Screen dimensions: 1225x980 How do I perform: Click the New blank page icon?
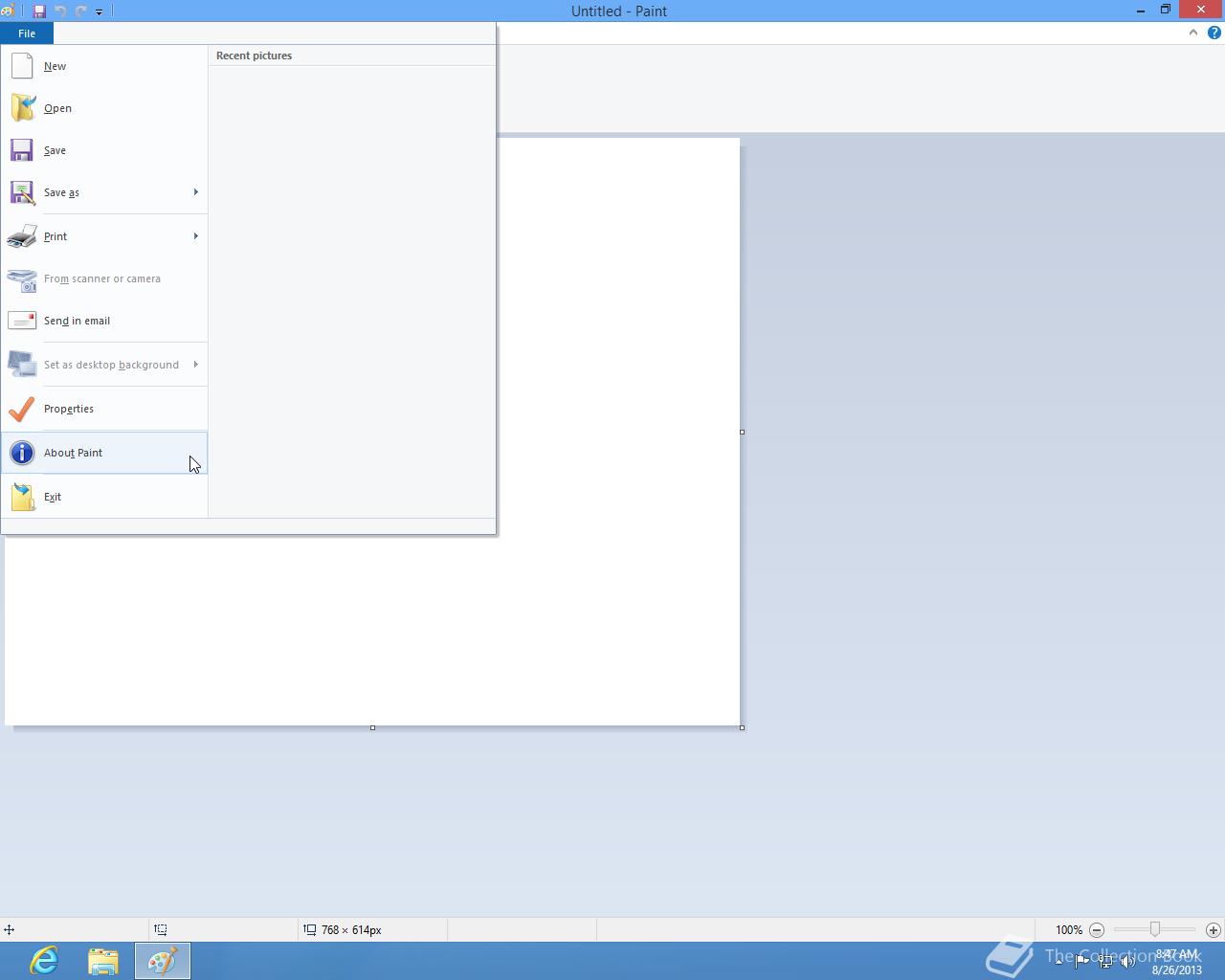pyautogui.click(x=22, y=66)
